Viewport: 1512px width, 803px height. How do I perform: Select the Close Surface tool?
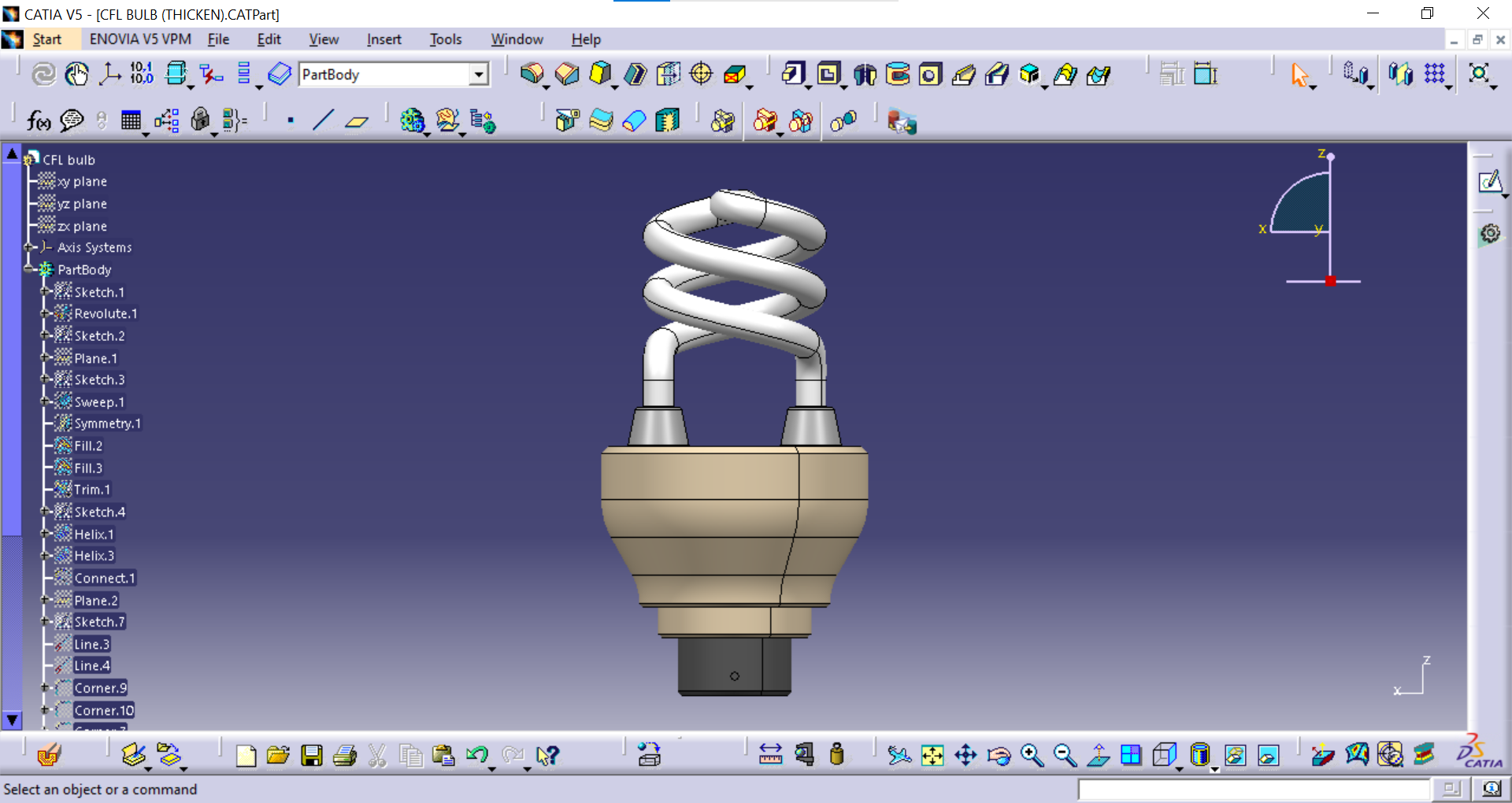pos(634,120)
